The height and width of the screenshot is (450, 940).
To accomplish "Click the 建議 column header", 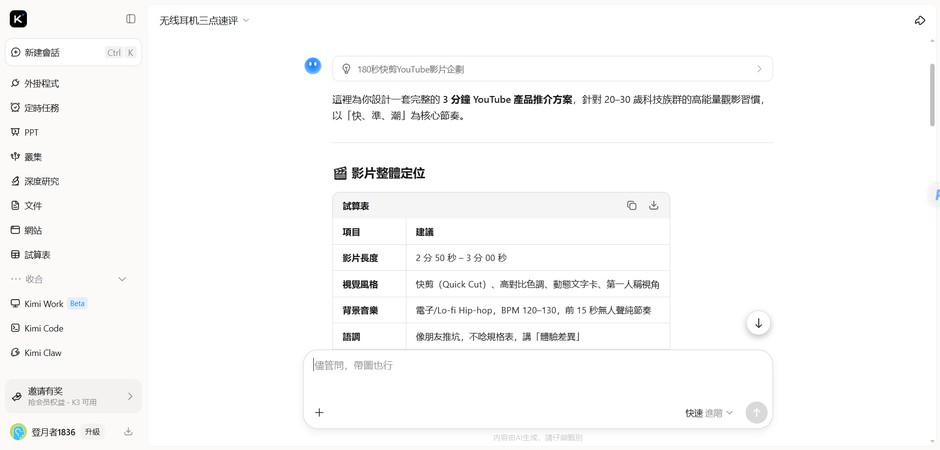I will 537,231.
